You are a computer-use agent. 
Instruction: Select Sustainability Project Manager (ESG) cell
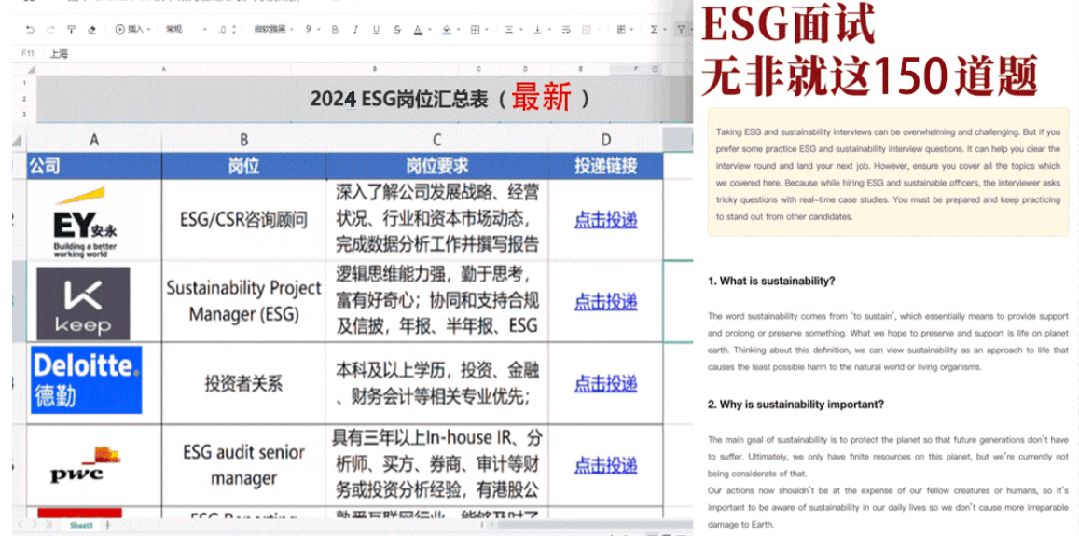(x=244, y=301)
